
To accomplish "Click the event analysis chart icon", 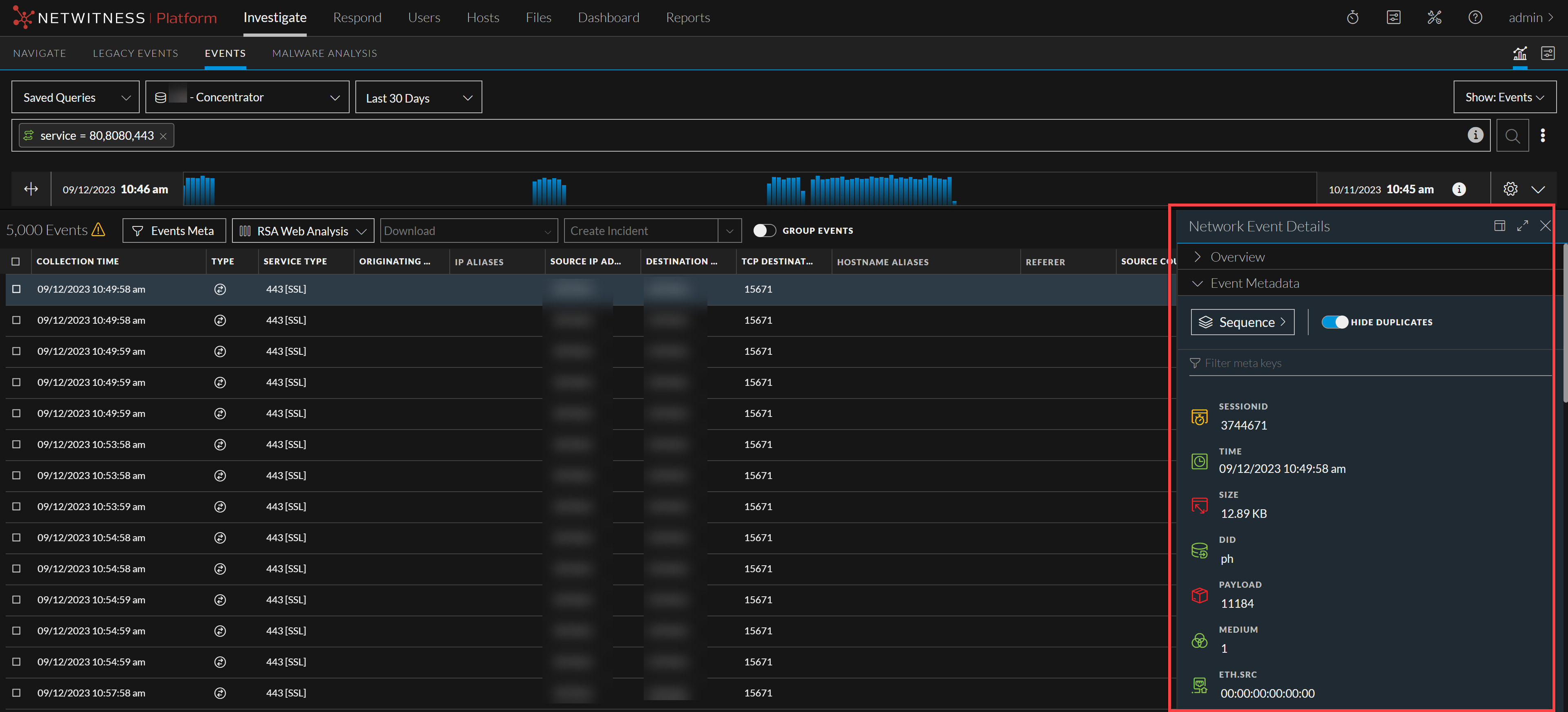I will (x=1520, y=54).
